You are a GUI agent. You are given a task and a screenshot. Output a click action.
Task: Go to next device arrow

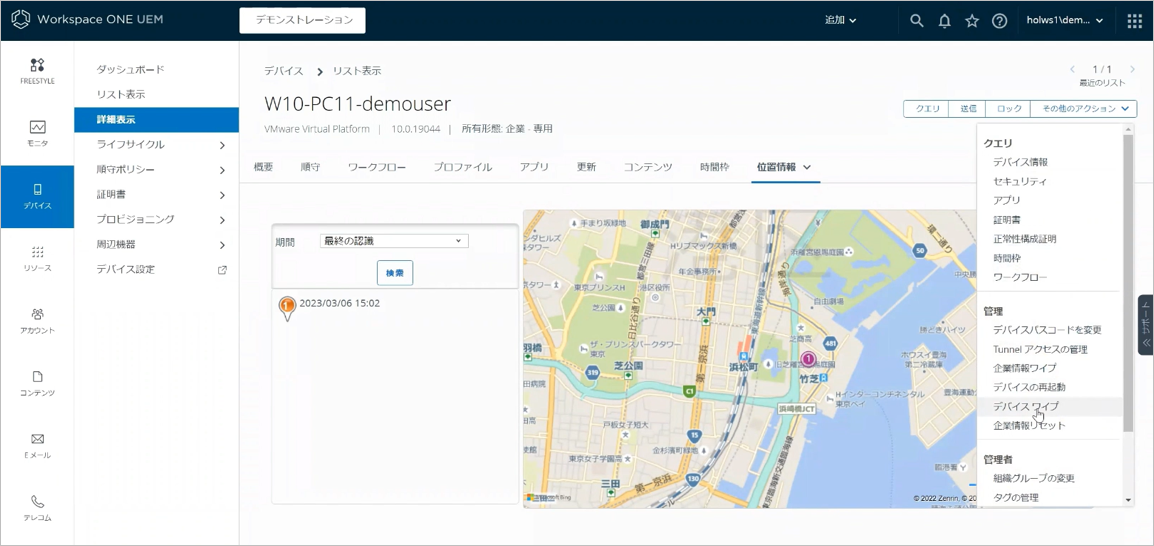click(x=1132, y=68)
